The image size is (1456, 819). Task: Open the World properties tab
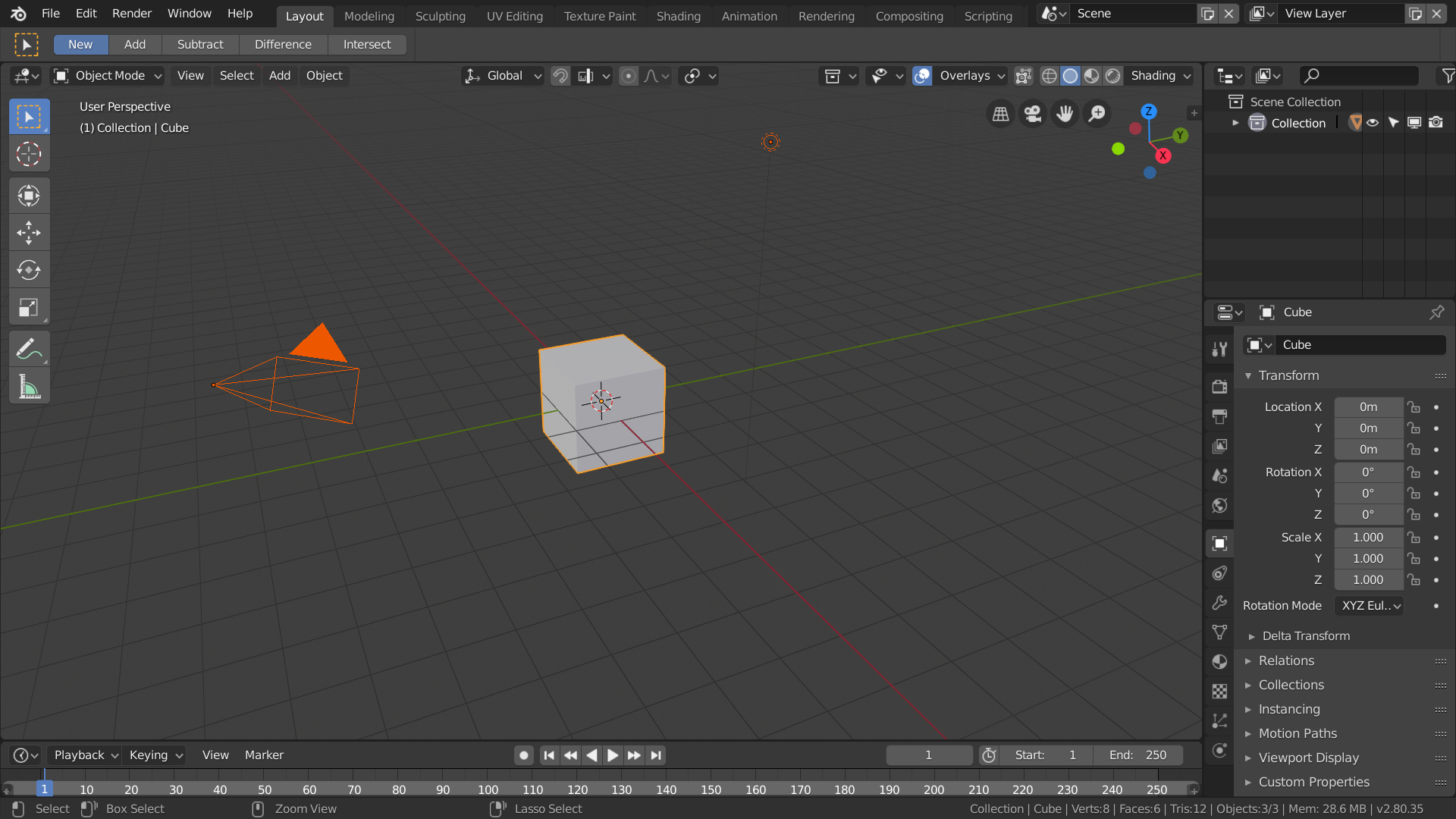pos(1219,505)
